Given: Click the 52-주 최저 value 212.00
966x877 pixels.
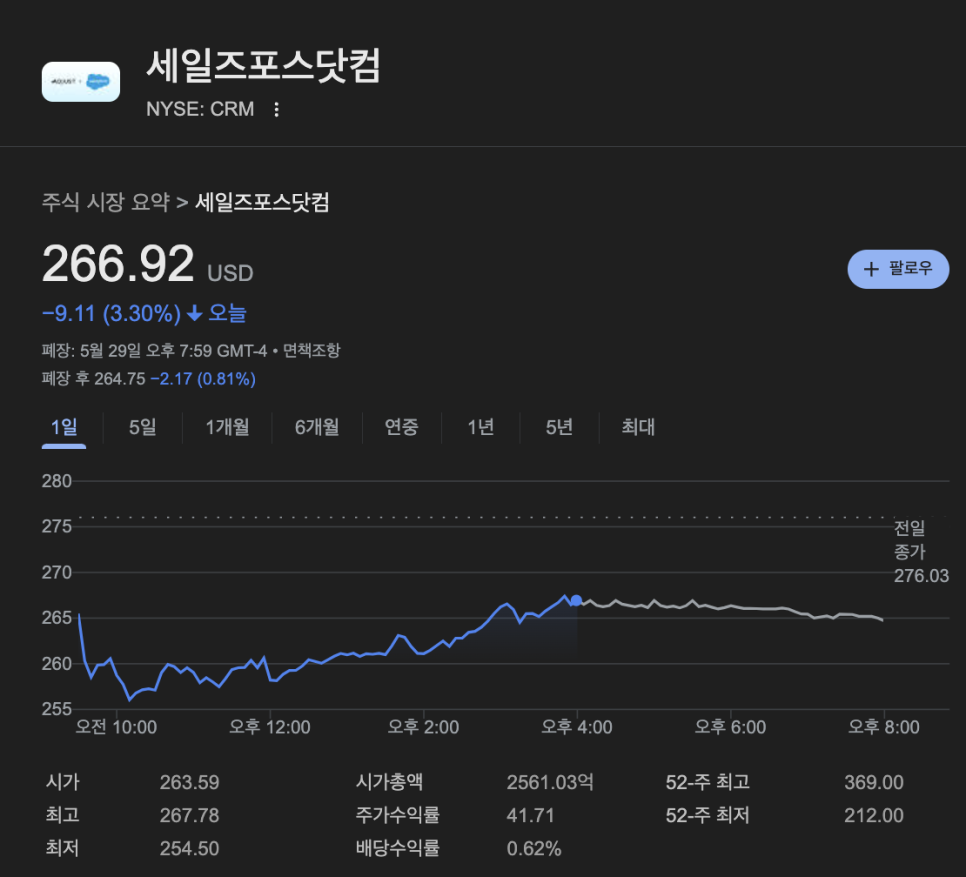Looking at the screenshot, I should pos(874,815).
